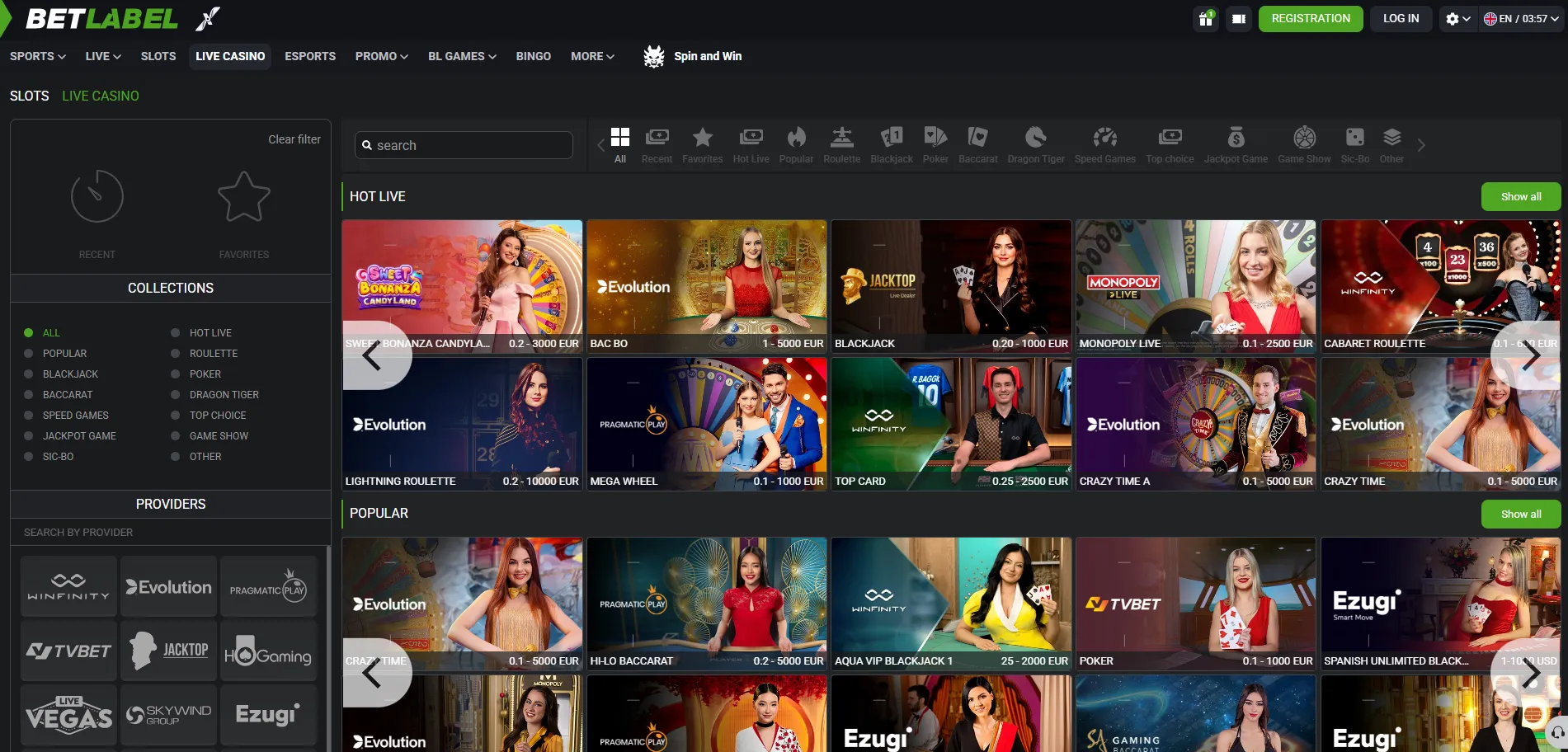Open the language and time selector EN
This screenshot has height=752, width=1568.
[1521, 18]
